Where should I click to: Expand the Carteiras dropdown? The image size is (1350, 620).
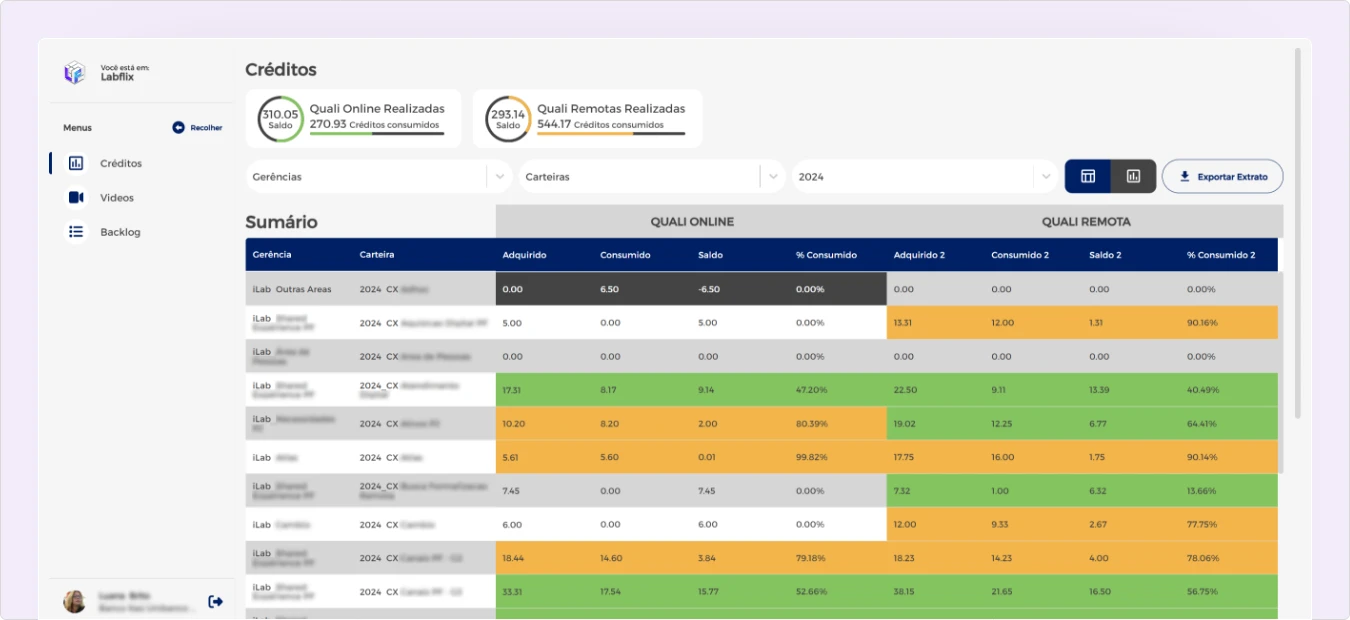click(x=772, y=177)
